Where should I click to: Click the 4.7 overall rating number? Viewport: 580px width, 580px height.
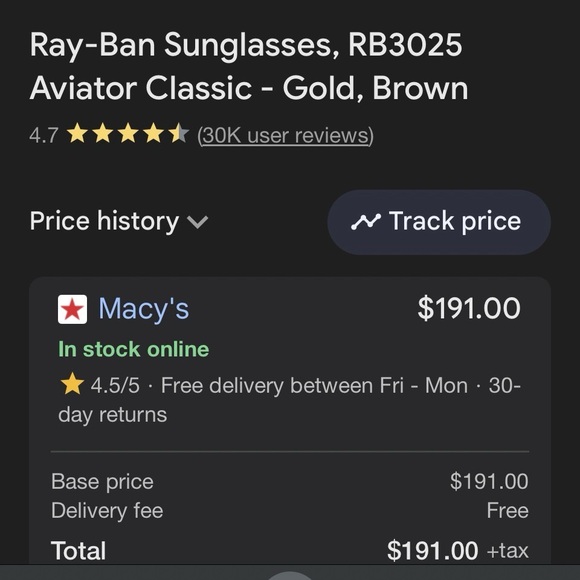click(x=44, y=135)
